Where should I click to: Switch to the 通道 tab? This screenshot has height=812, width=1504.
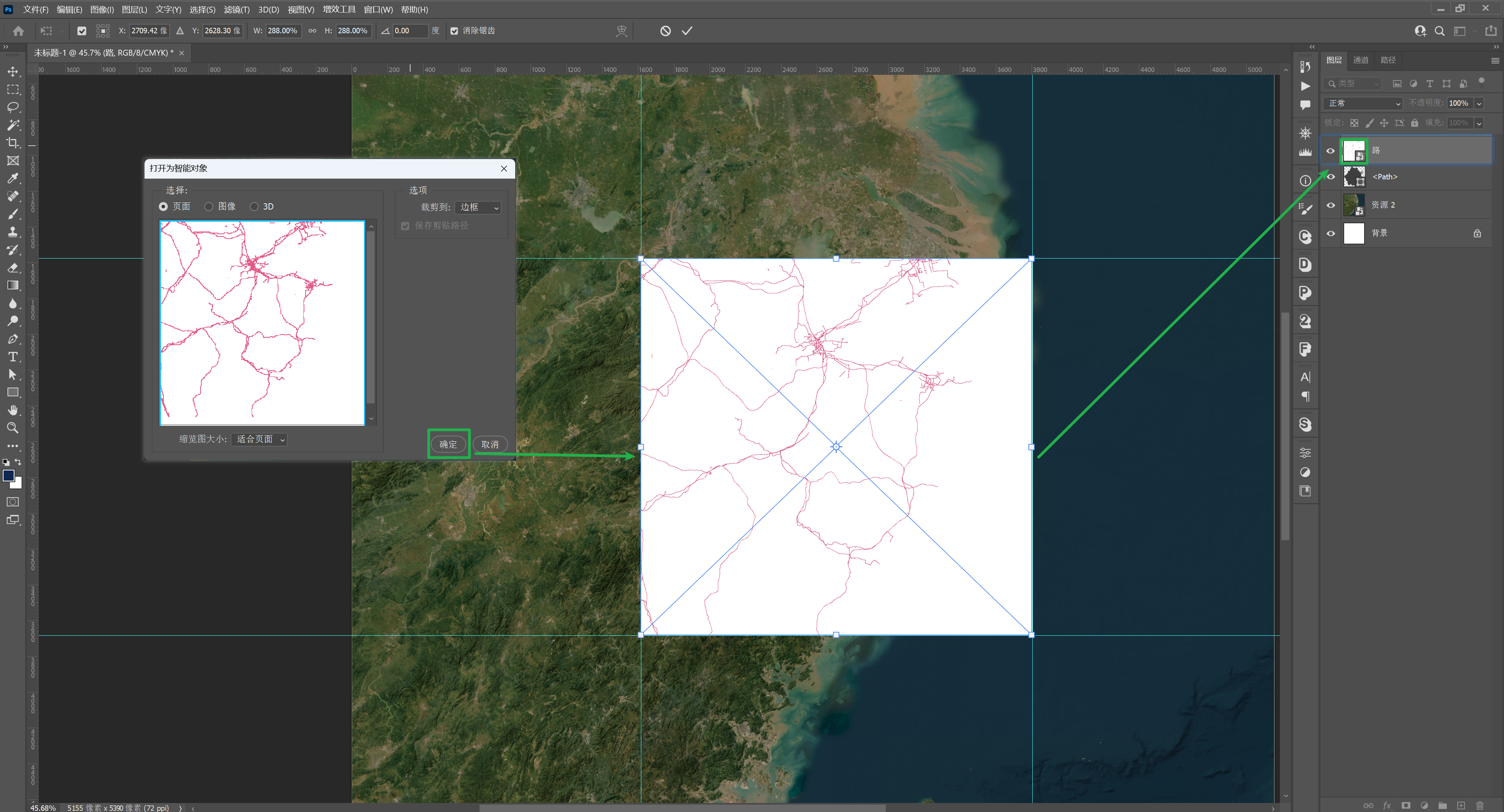coord(1360,60)
